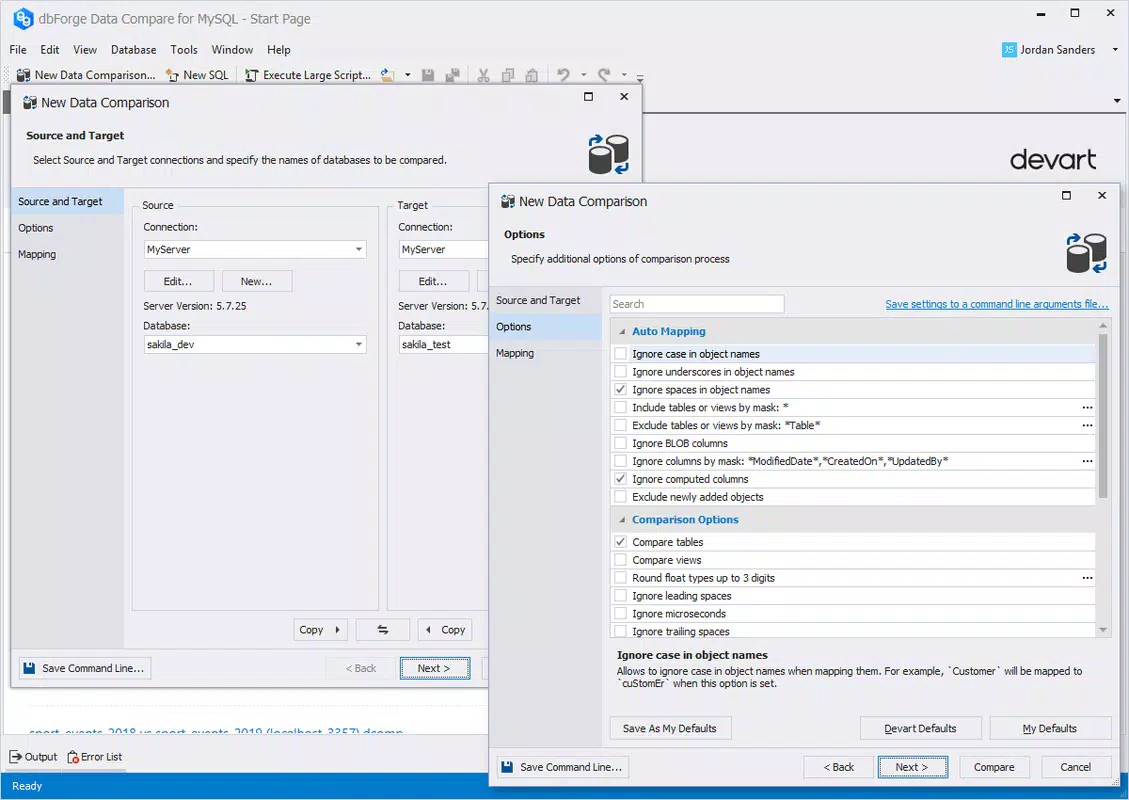Select Mapping tab in back wizard window
1129x800 pixels.
point(67,254)
